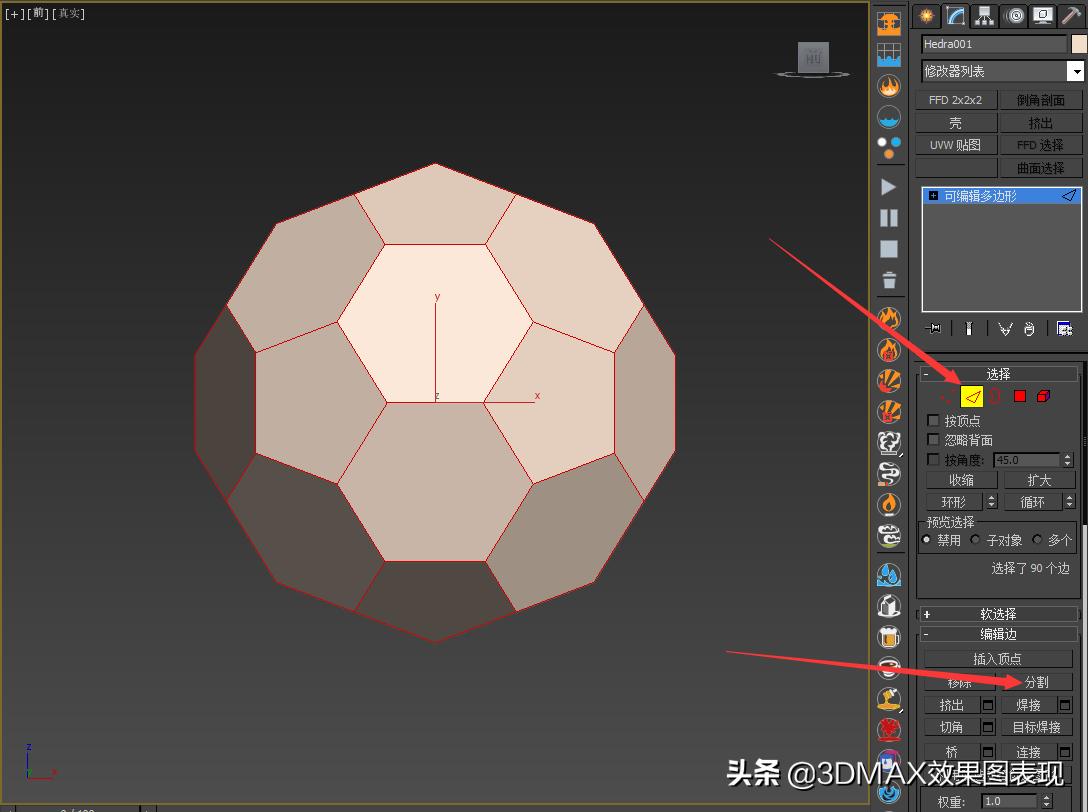
Task: Select the border sub-object mode icon
Action: 996,396
